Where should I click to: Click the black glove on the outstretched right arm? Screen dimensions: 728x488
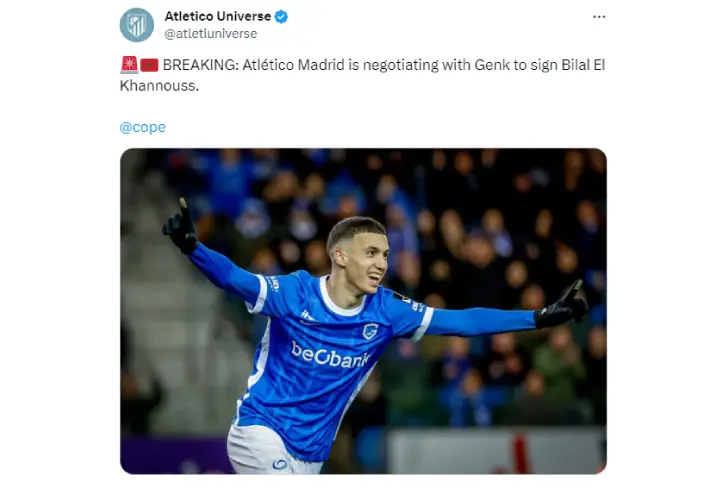click(x=561, y=305)
